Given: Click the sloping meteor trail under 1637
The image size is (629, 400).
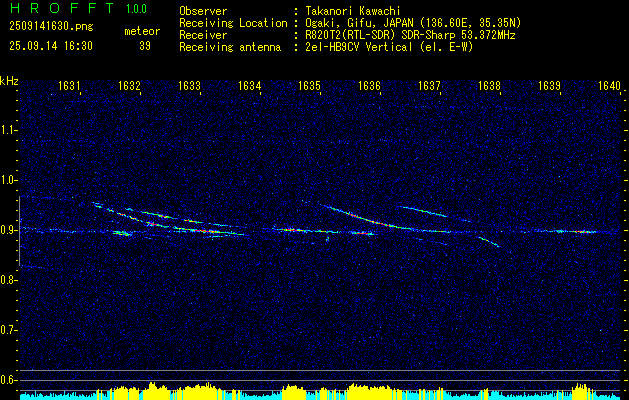Looking at the screenshot, I should [x=422, y=211].
